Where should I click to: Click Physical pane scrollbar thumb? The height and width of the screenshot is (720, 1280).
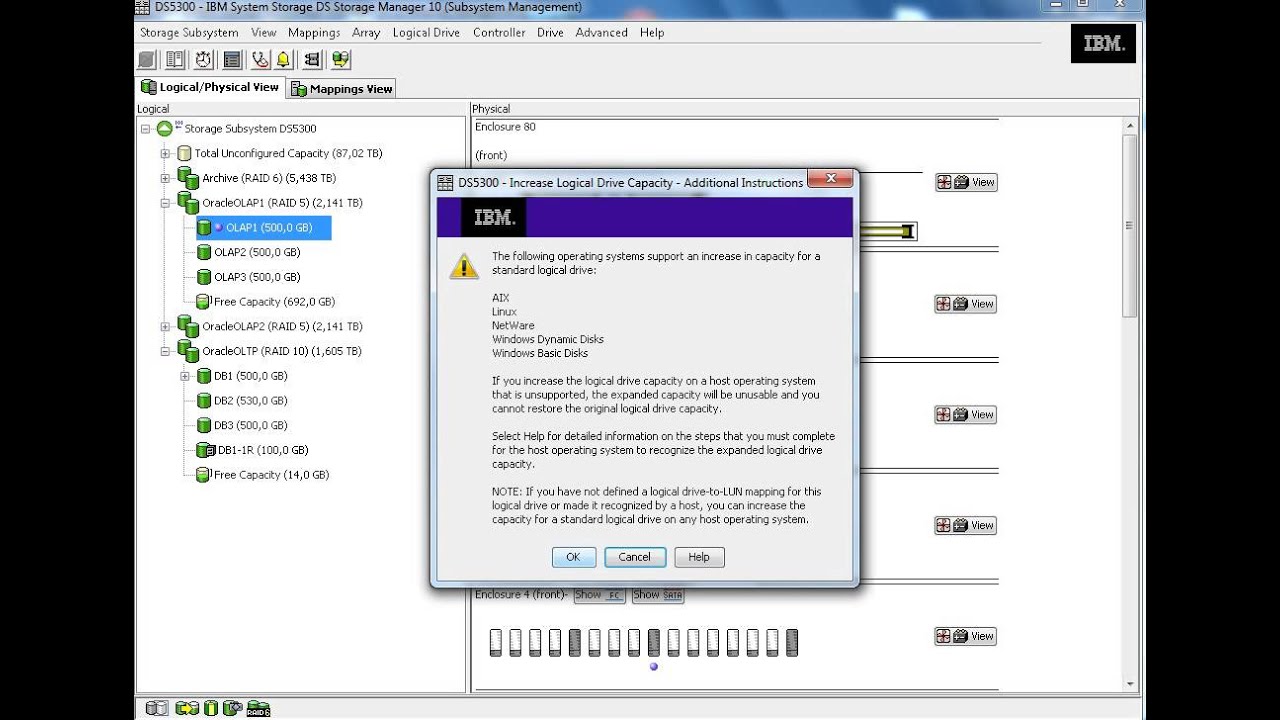(x=1131, y=225)
